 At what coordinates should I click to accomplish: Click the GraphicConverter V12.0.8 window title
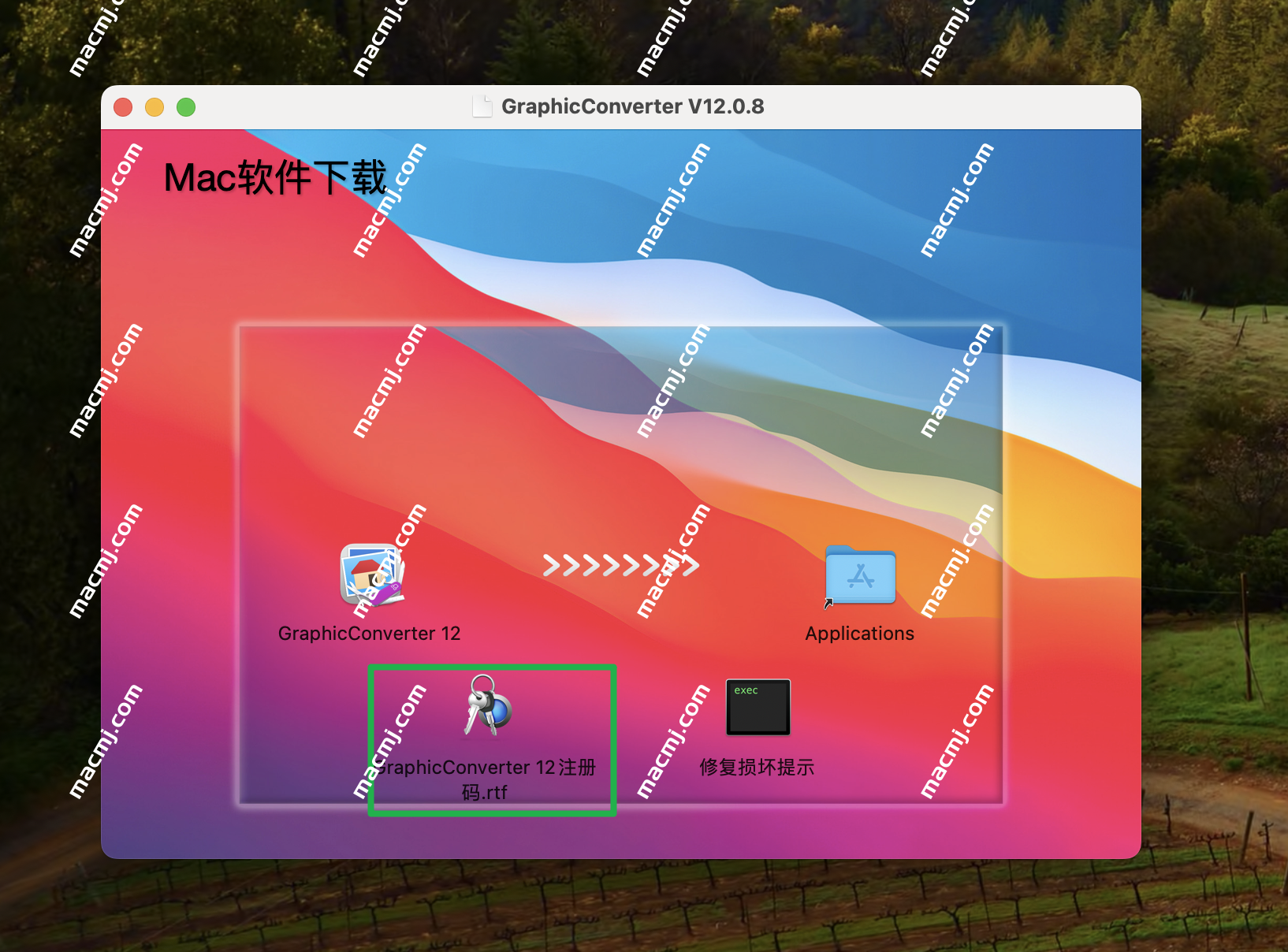tap(633, 106)
